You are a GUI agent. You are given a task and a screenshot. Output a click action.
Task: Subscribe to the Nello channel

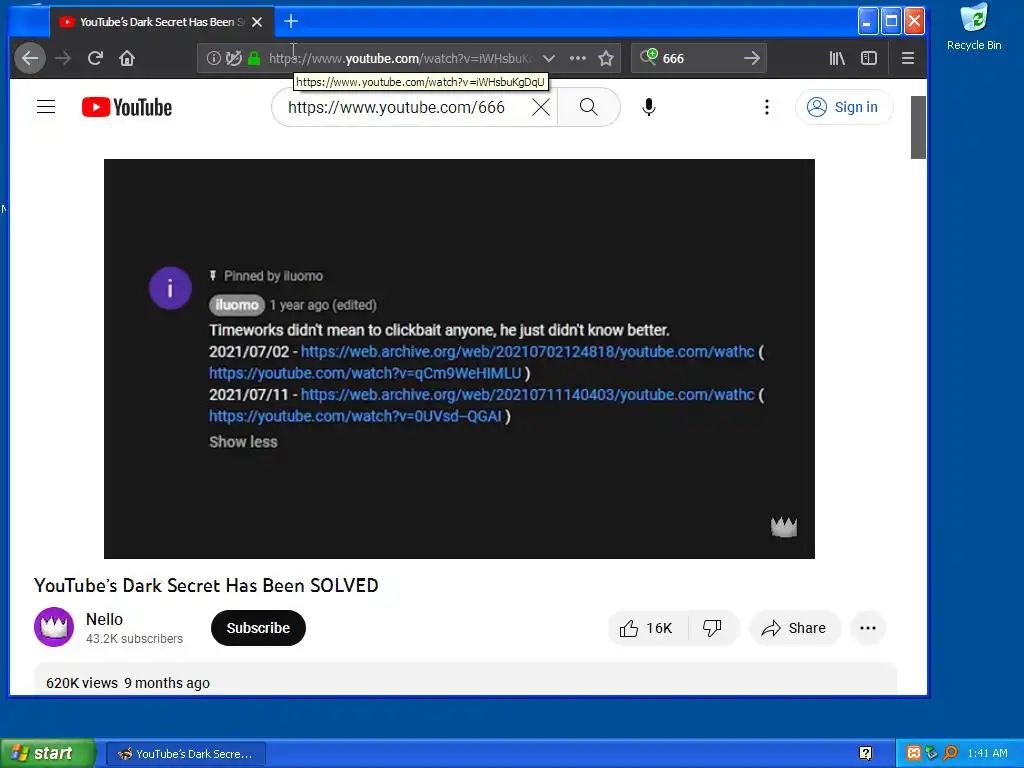click(258, 628)
